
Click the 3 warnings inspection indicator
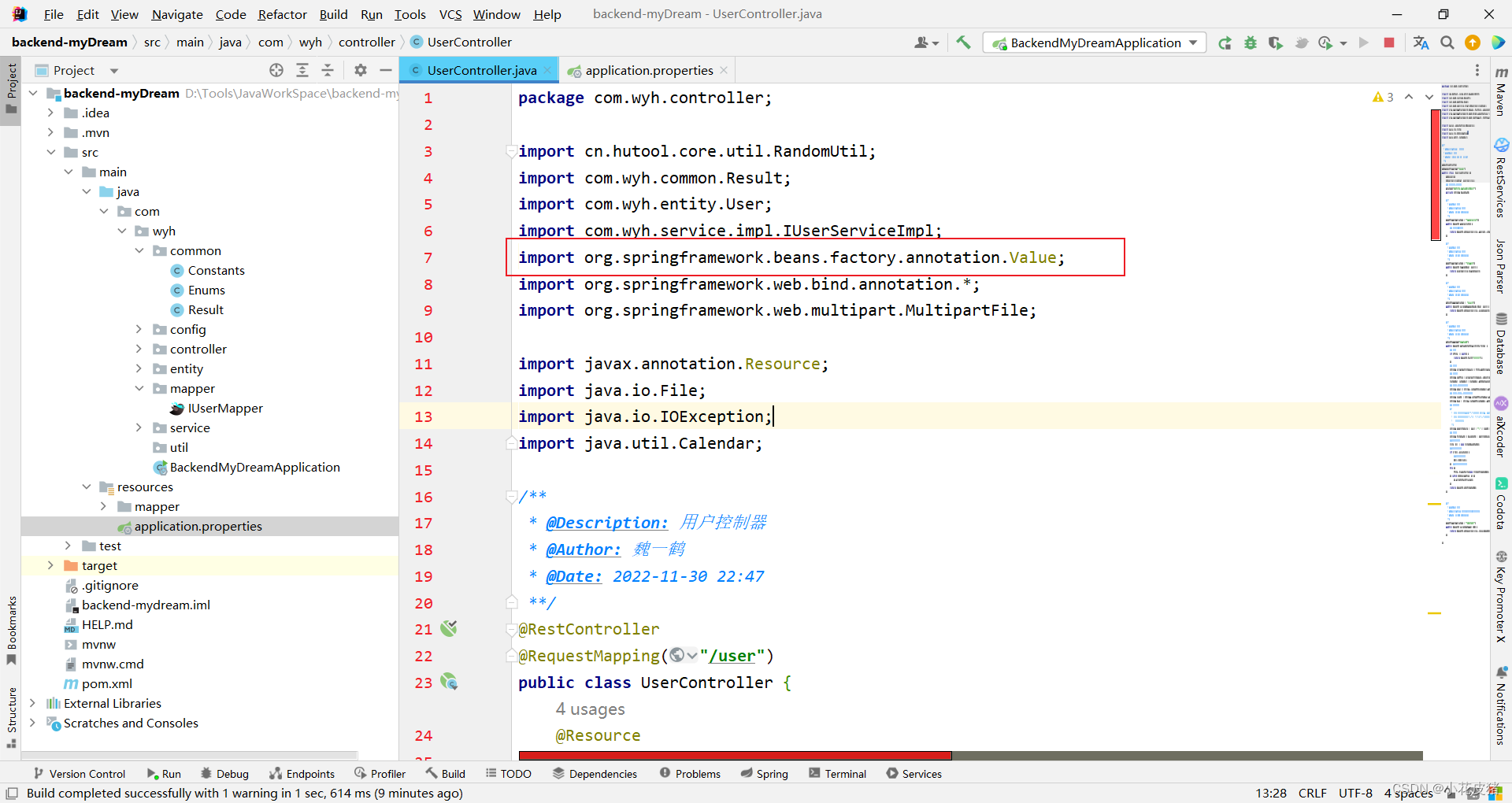1383,97
